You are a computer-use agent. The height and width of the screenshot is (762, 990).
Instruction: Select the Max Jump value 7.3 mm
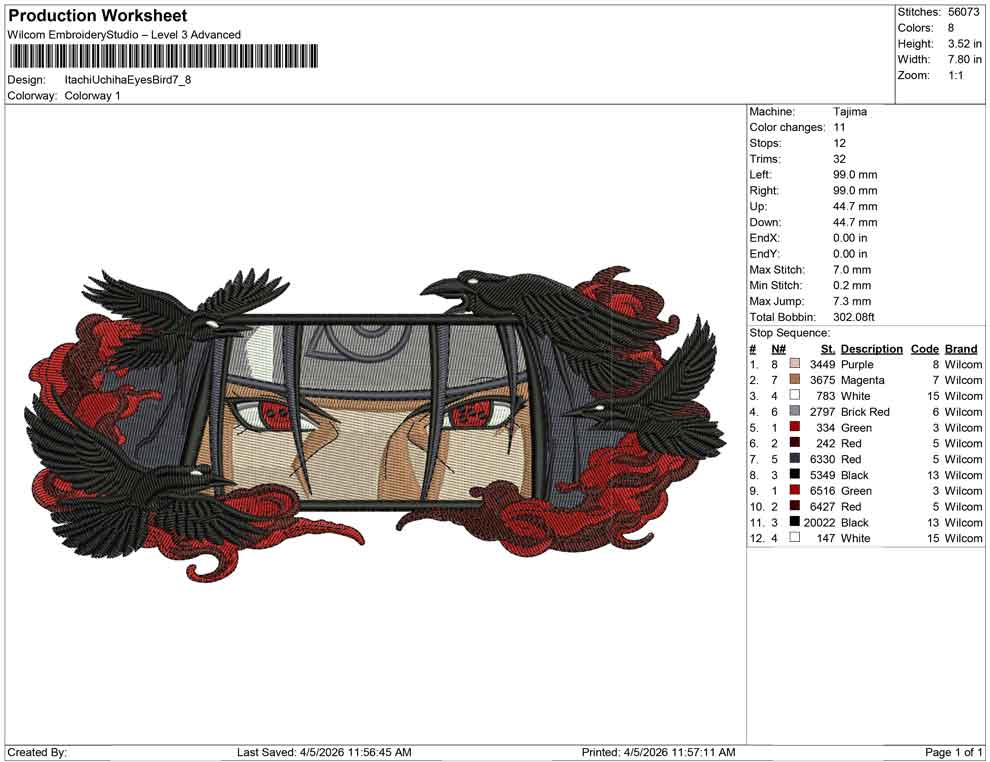click(x=852, y=301)
